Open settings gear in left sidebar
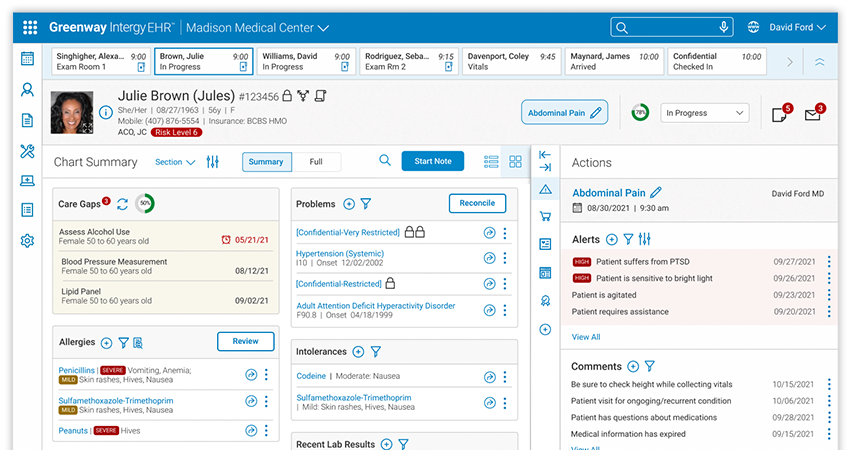 tap(28, 241)
